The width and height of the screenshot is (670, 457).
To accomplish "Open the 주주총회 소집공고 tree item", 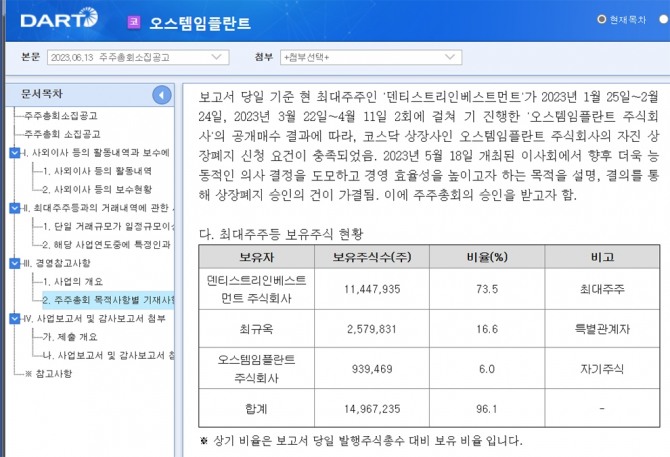I will 62,134.
